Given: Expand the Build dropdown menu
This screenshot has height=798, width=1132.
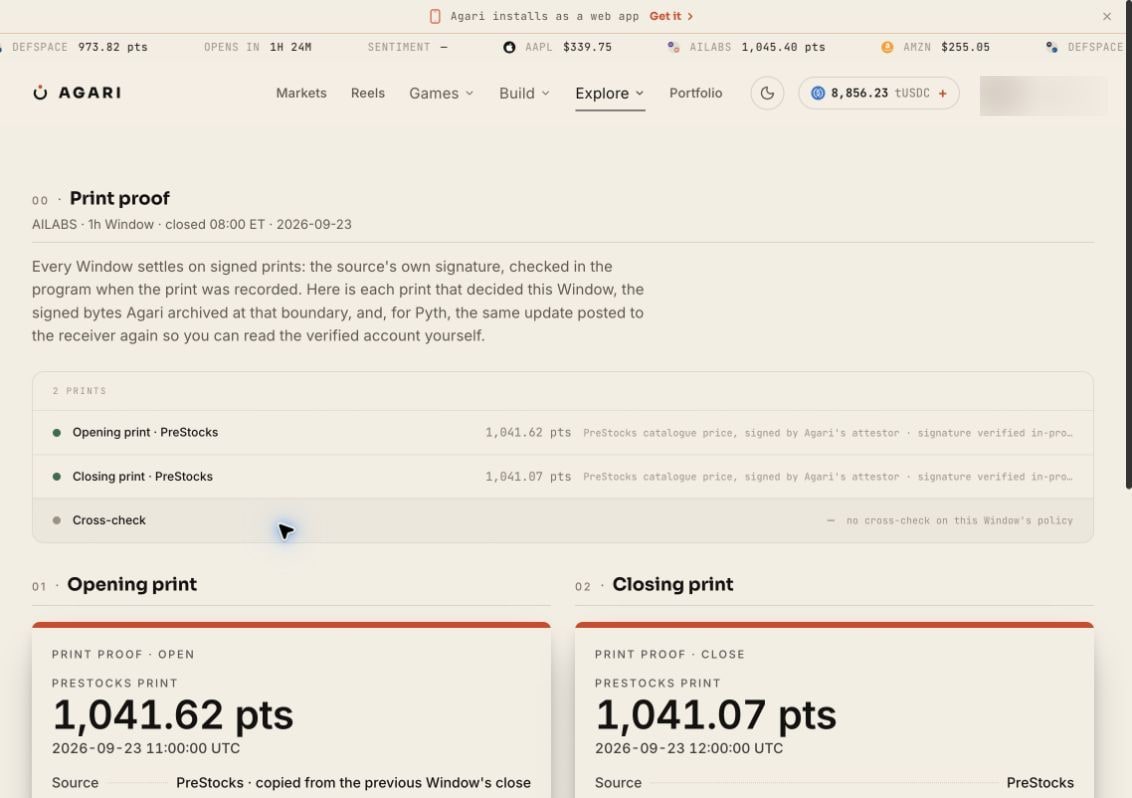Looking at the screenshot, I should click(524, 93).
